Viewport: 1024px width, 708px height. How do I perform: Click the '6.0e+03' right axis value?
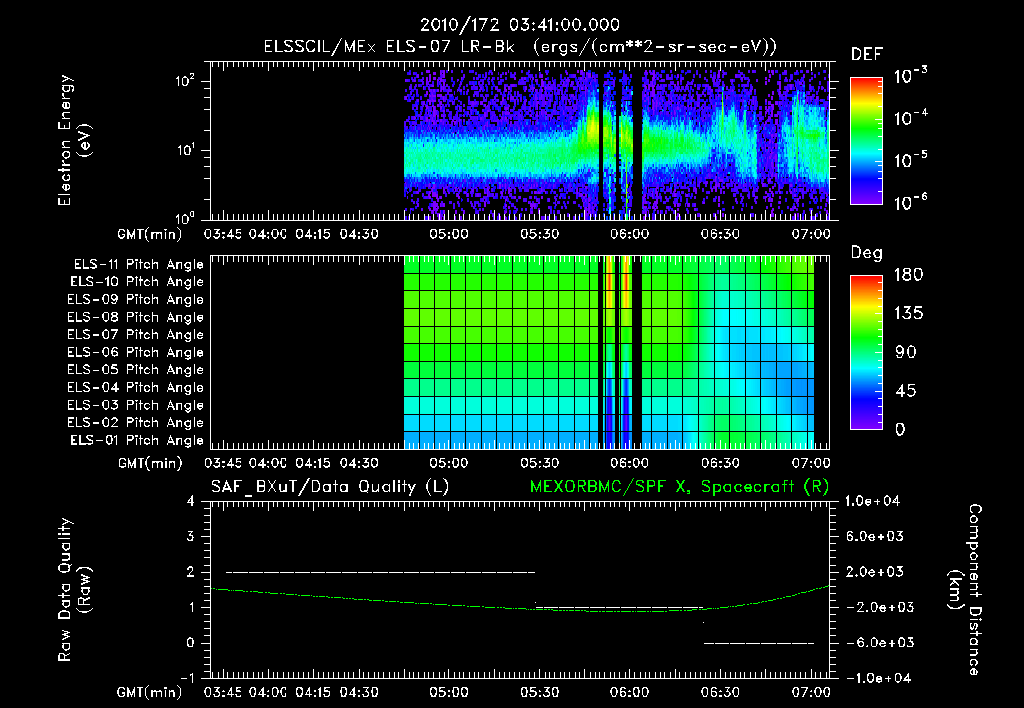point(874,537)
